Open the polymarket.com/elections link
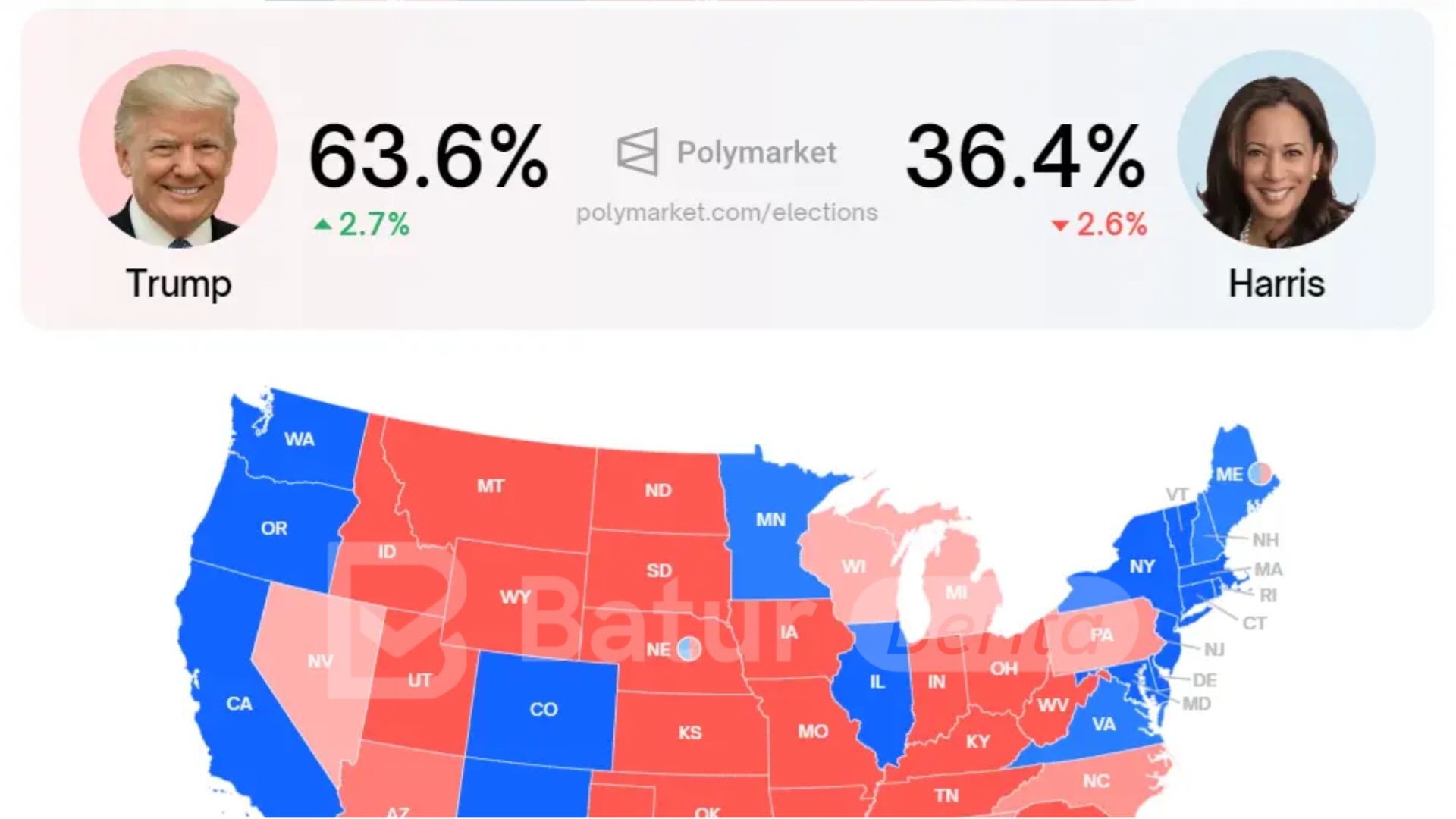 728,213
